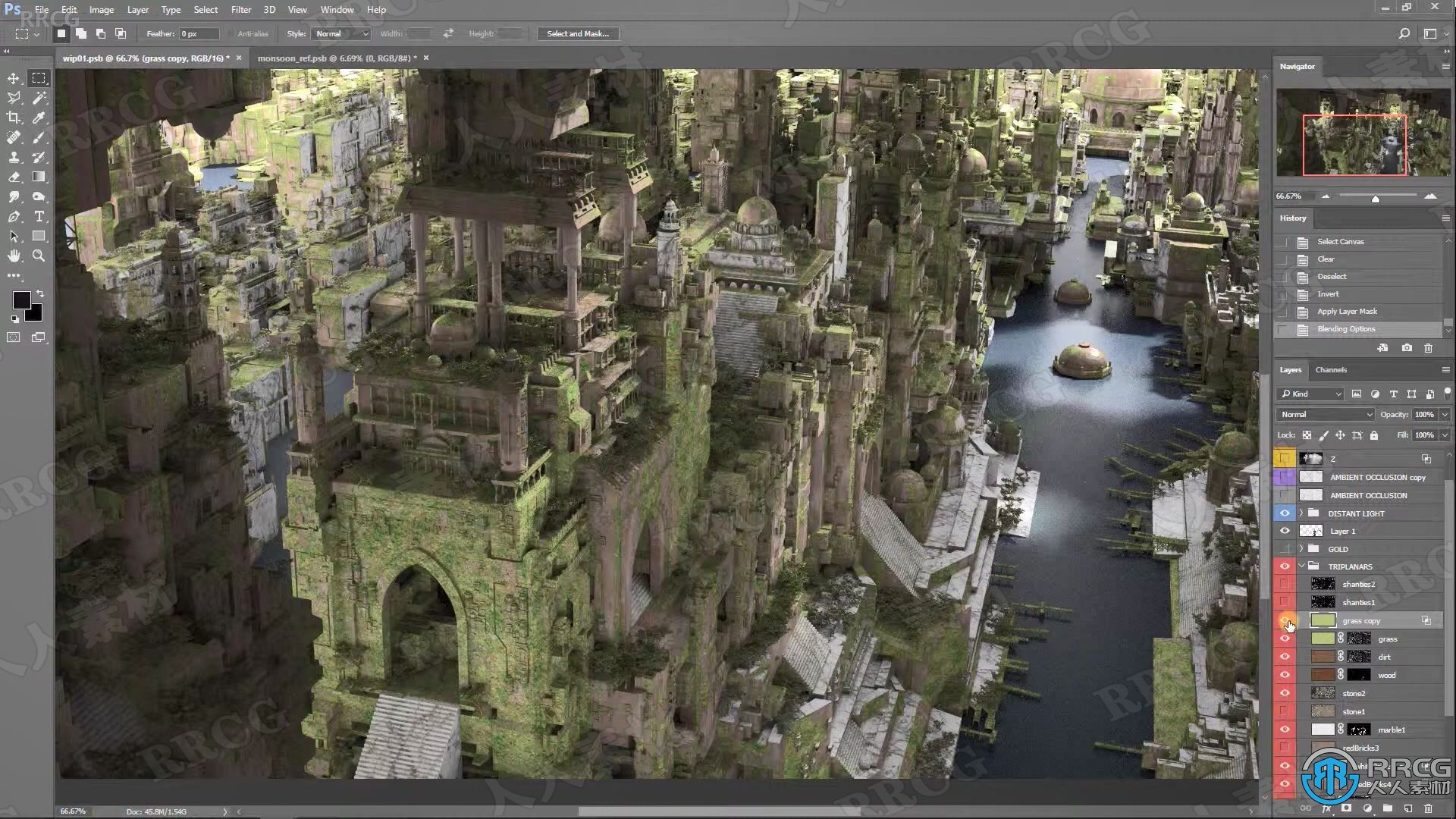
Task: Toggle visibility of dirt layer
Action: 1285,657
